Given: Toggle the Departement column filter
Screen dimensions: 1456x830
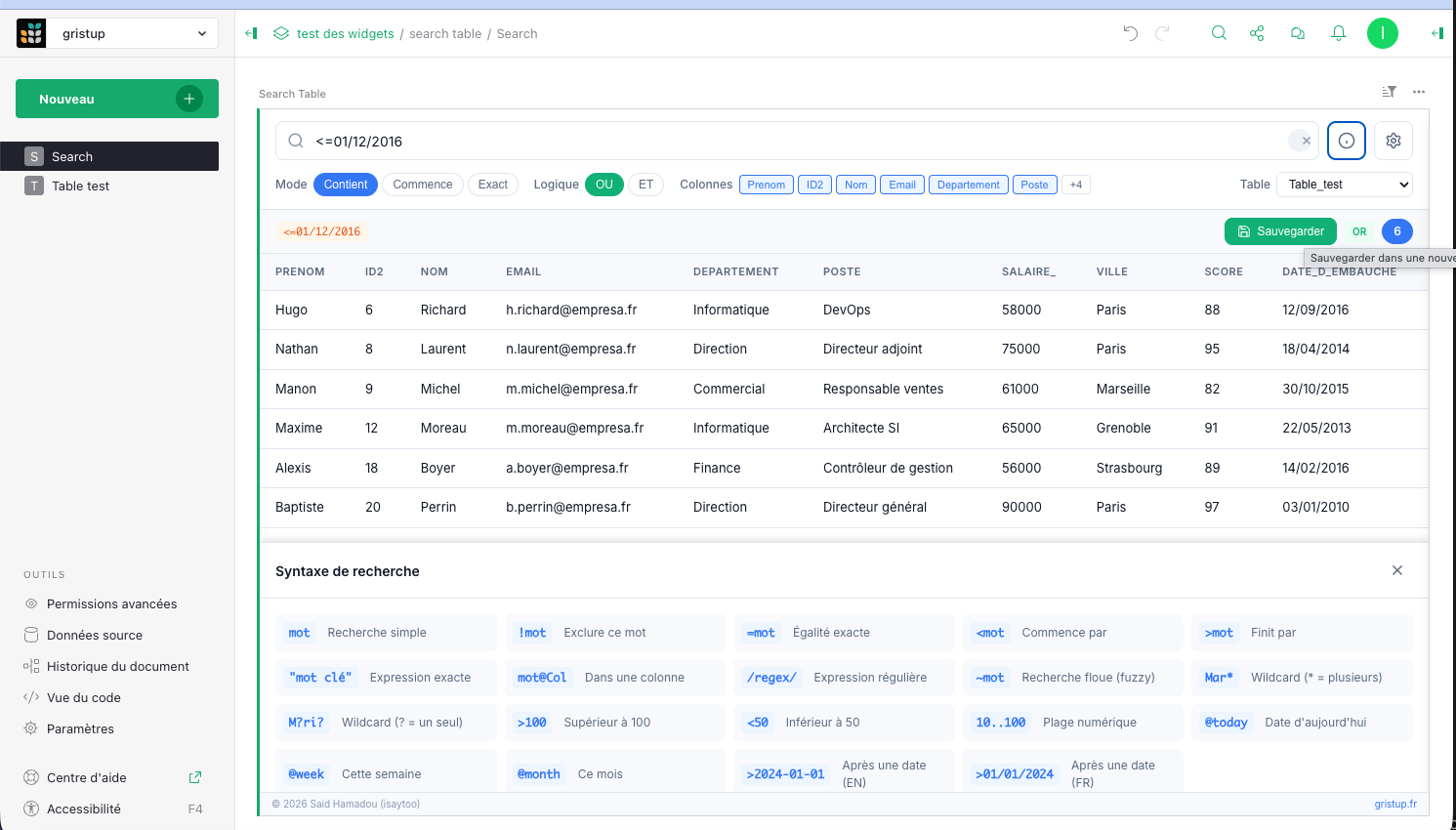Looking at the screenshot, I should tap(968, 185).
